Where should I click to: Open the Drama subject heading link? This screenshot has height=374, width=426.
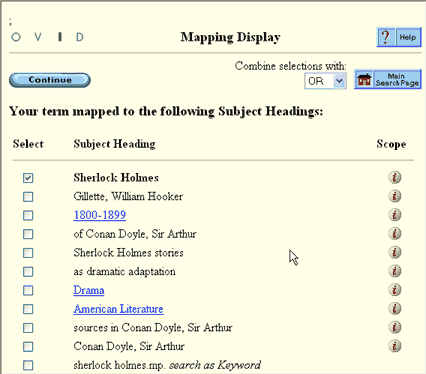(x=89, y=290)
